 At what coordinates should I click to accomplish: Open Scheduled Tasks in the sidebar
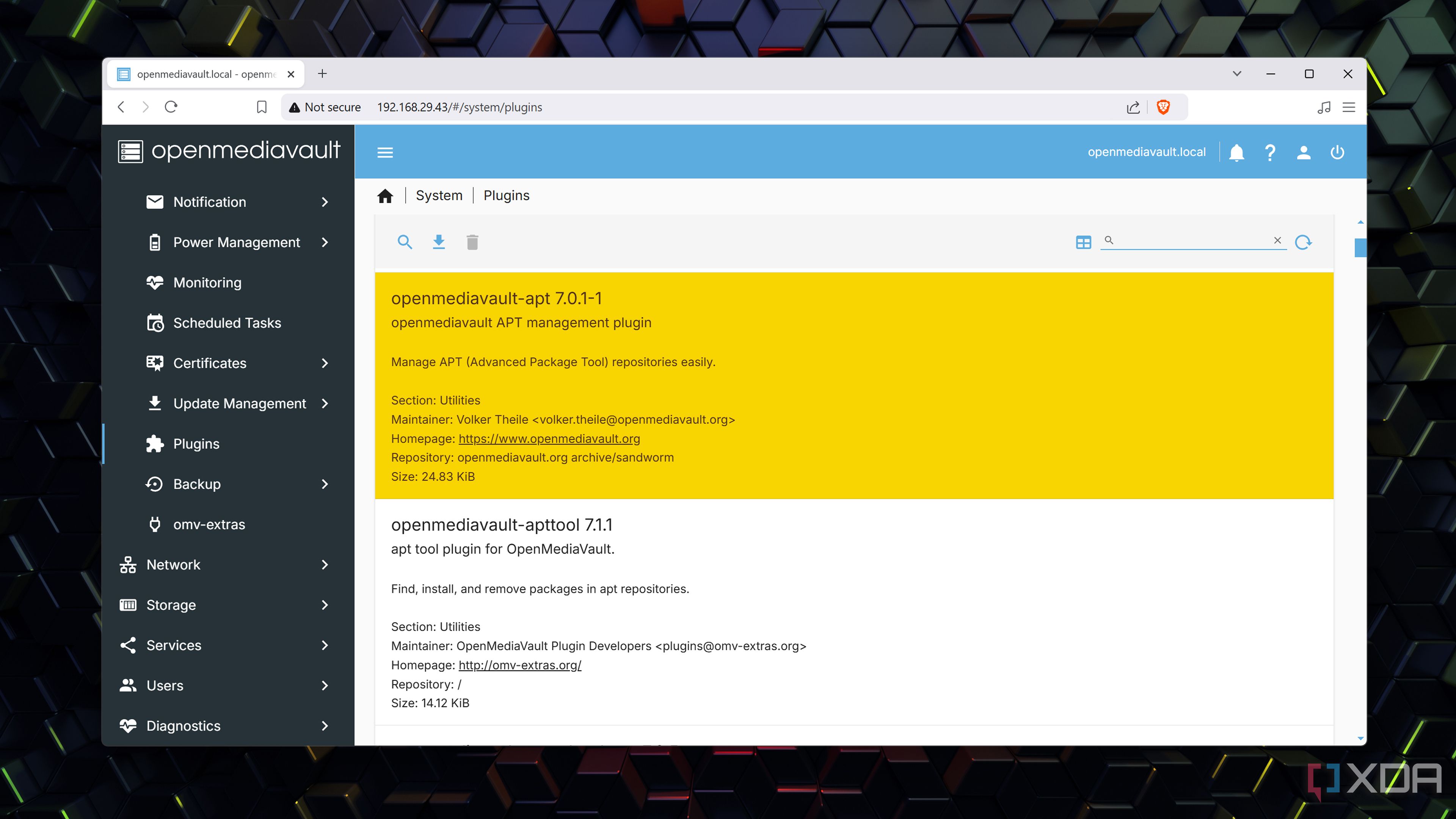[228, 323]
